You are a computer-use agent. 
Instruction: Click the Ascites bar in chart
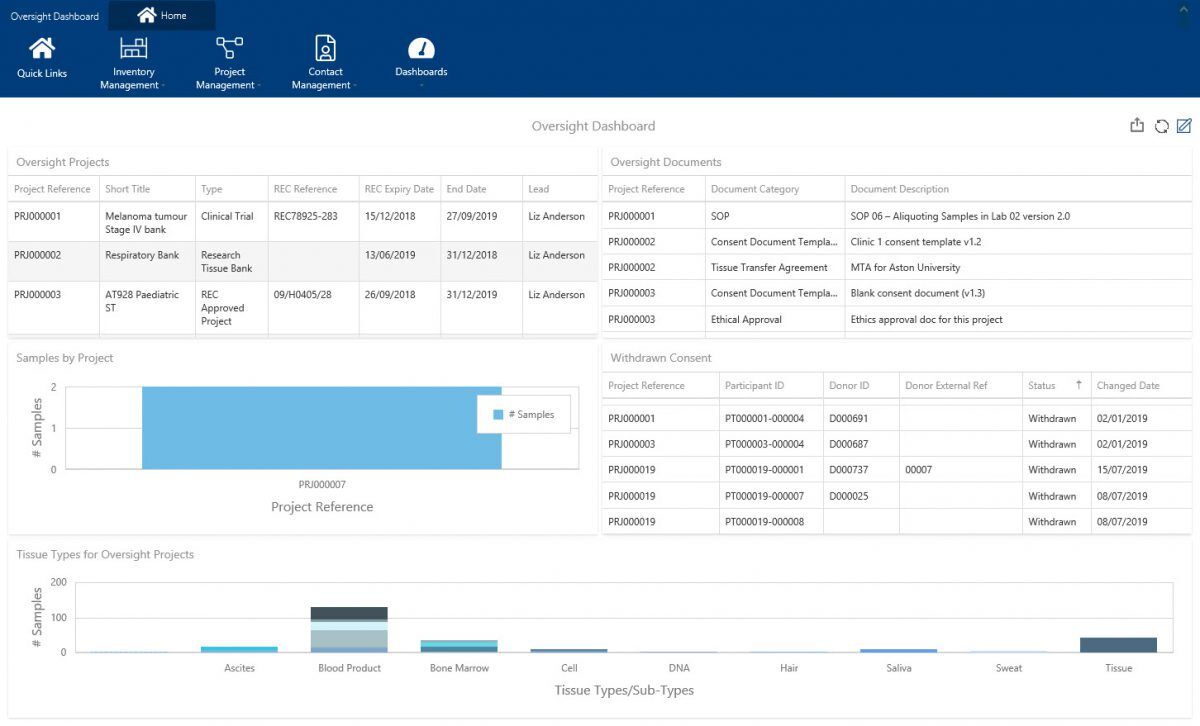(239, 649)
